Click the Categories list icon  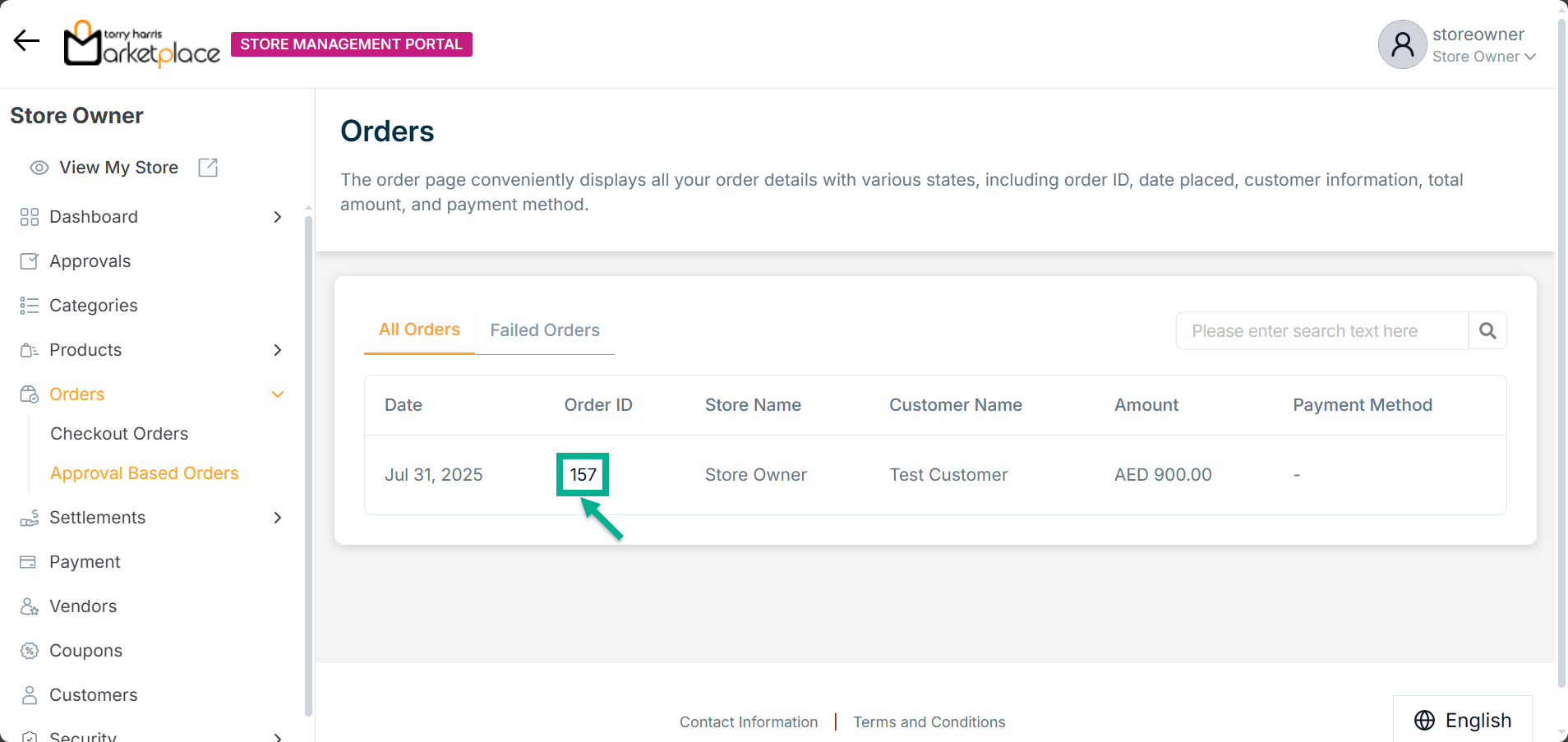30,306
